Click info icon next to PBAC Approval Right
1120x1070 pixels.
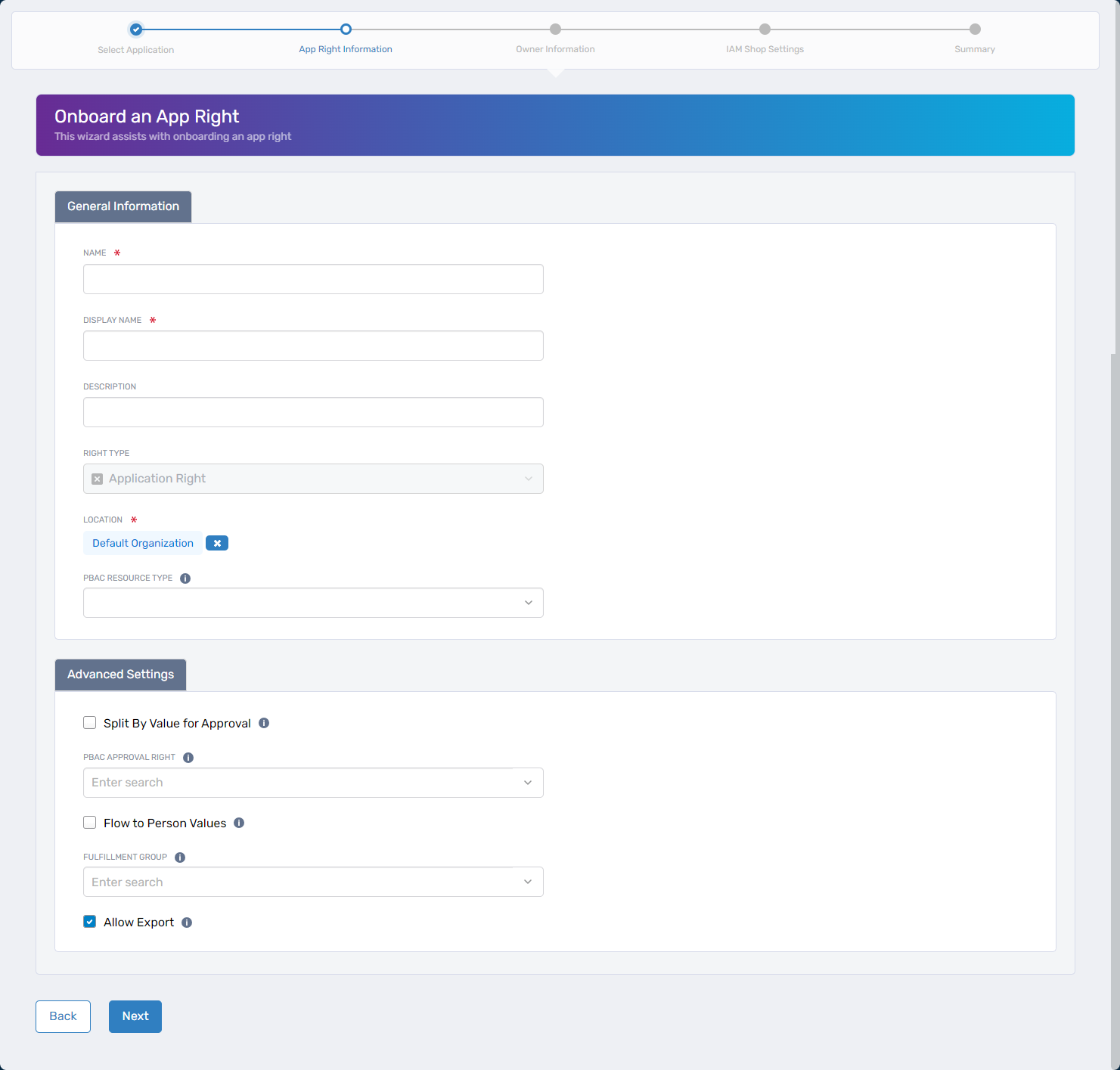pos(188,758)
